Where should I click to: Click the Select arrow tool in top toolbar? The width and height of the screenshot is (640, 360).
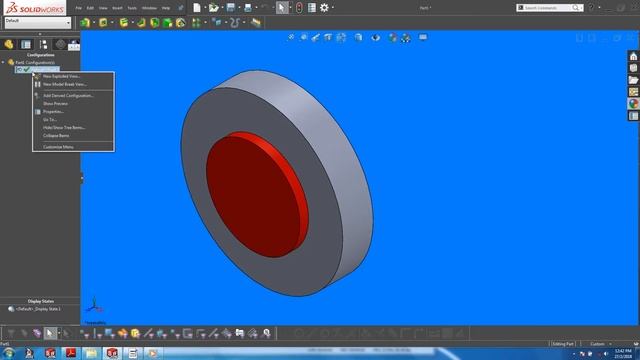(282, 7)
